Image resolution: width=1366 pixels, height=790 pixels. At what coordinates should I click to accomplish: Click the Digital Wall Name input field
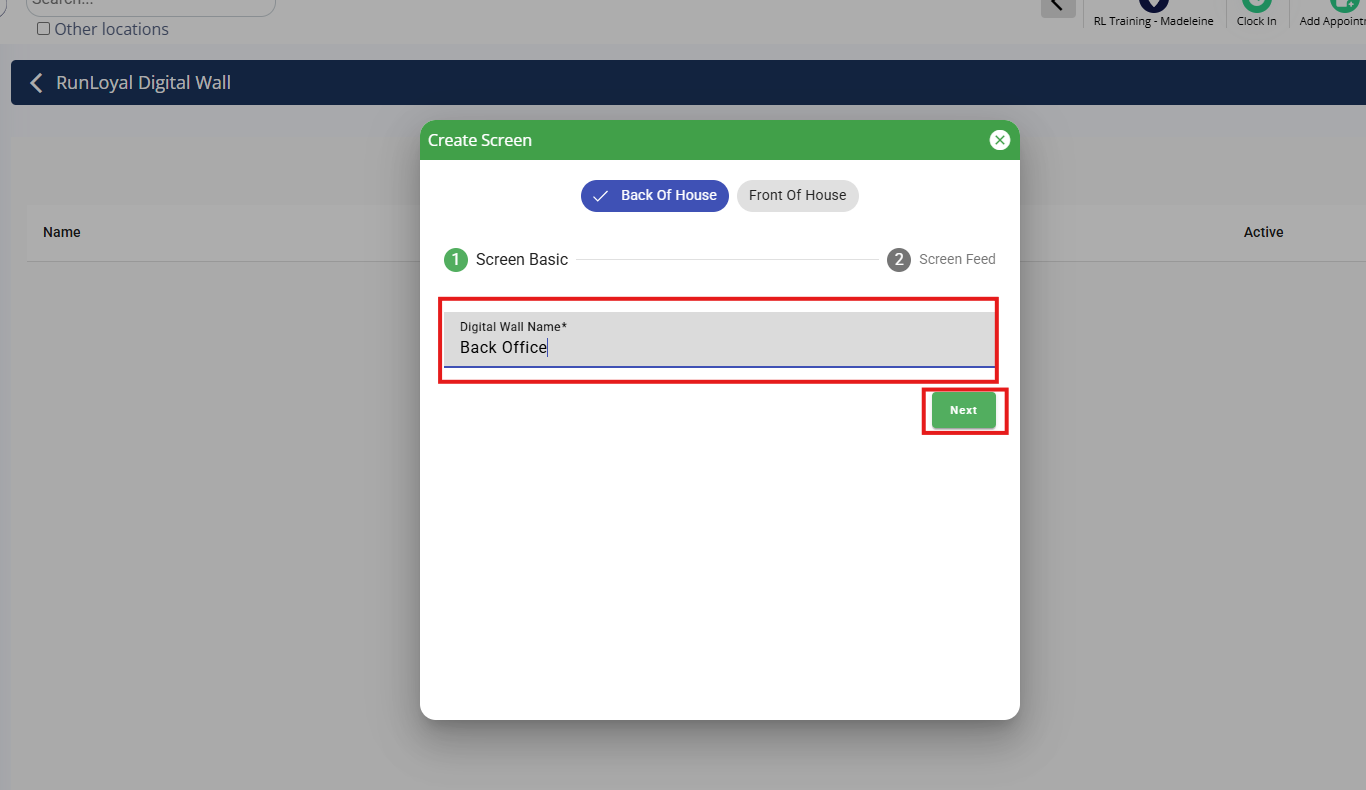pos(720,339)
